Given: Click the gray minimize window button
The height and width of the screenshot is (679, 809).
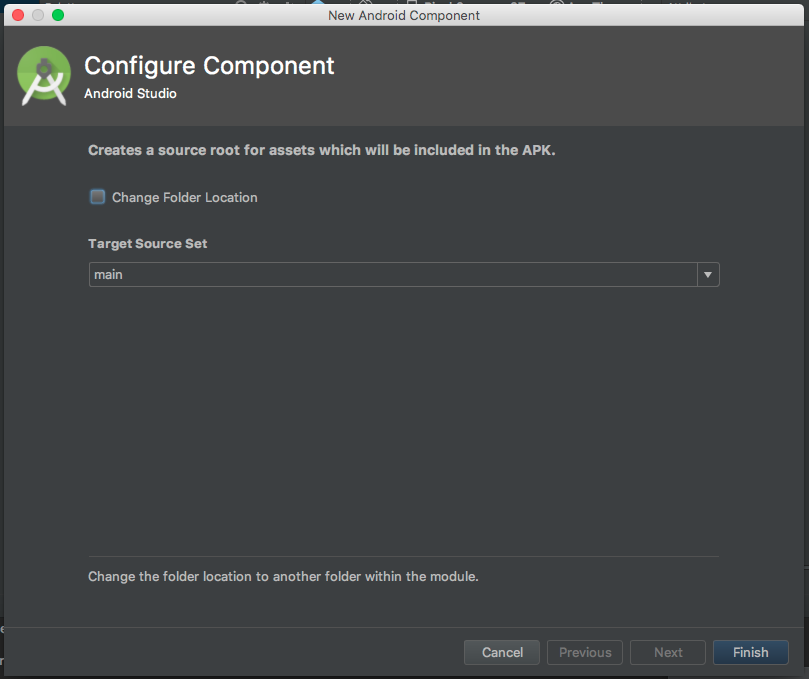Looking at the screenshot, I should pos(38,15).
